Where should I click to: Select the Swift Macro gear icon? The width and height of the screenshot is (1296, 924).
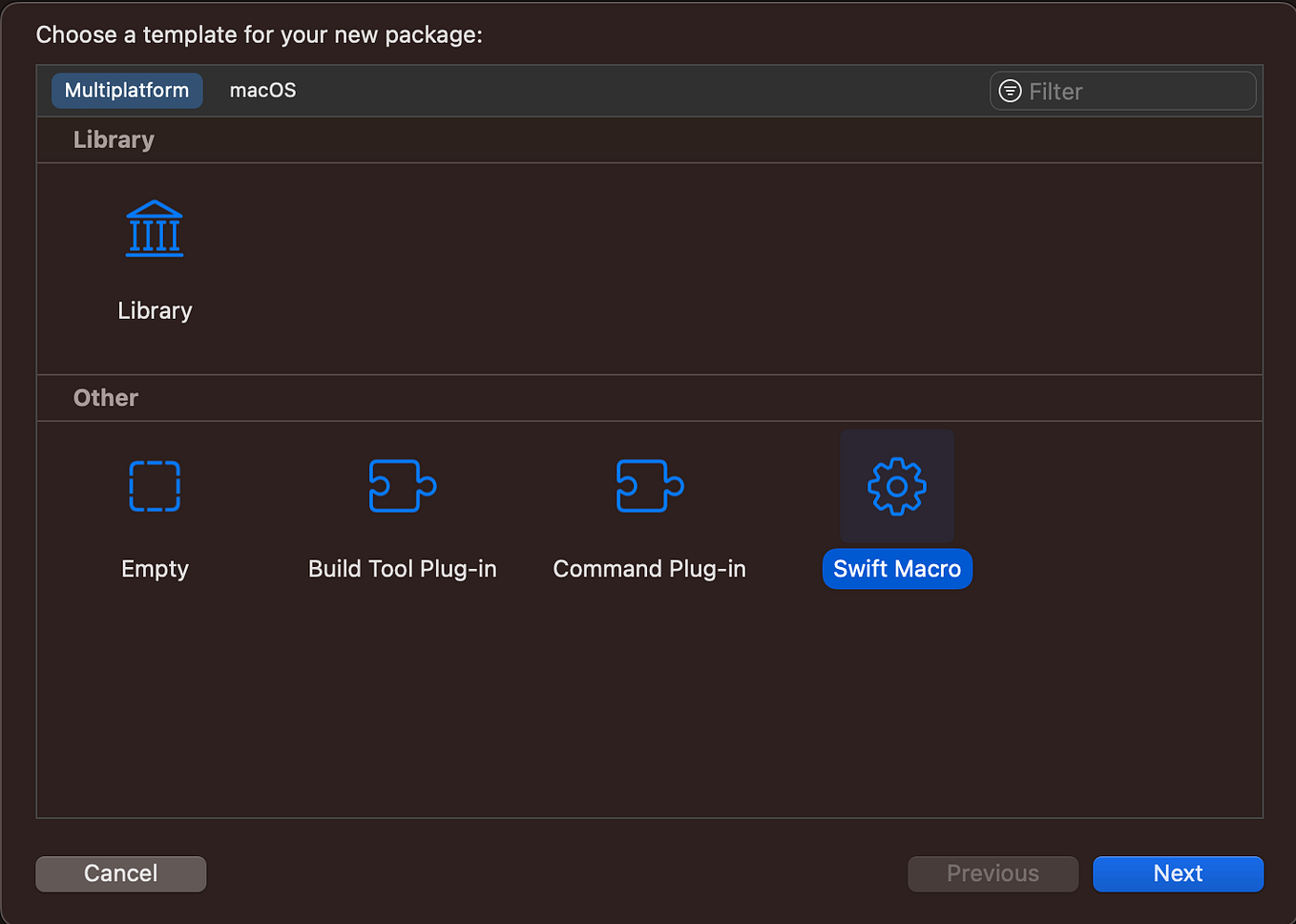[896, 486]
